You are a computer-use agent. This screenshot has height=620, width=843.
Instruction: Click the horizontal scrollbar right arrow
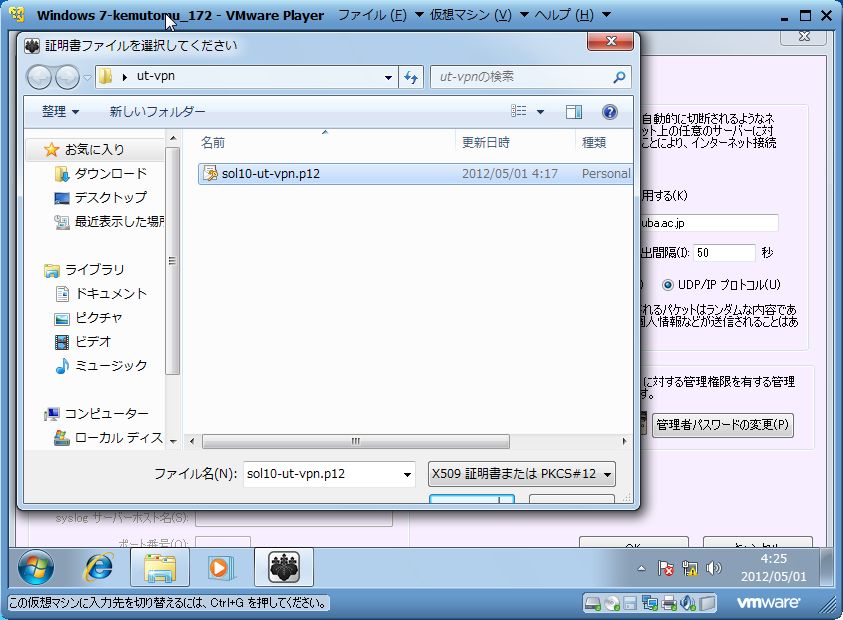624,441
